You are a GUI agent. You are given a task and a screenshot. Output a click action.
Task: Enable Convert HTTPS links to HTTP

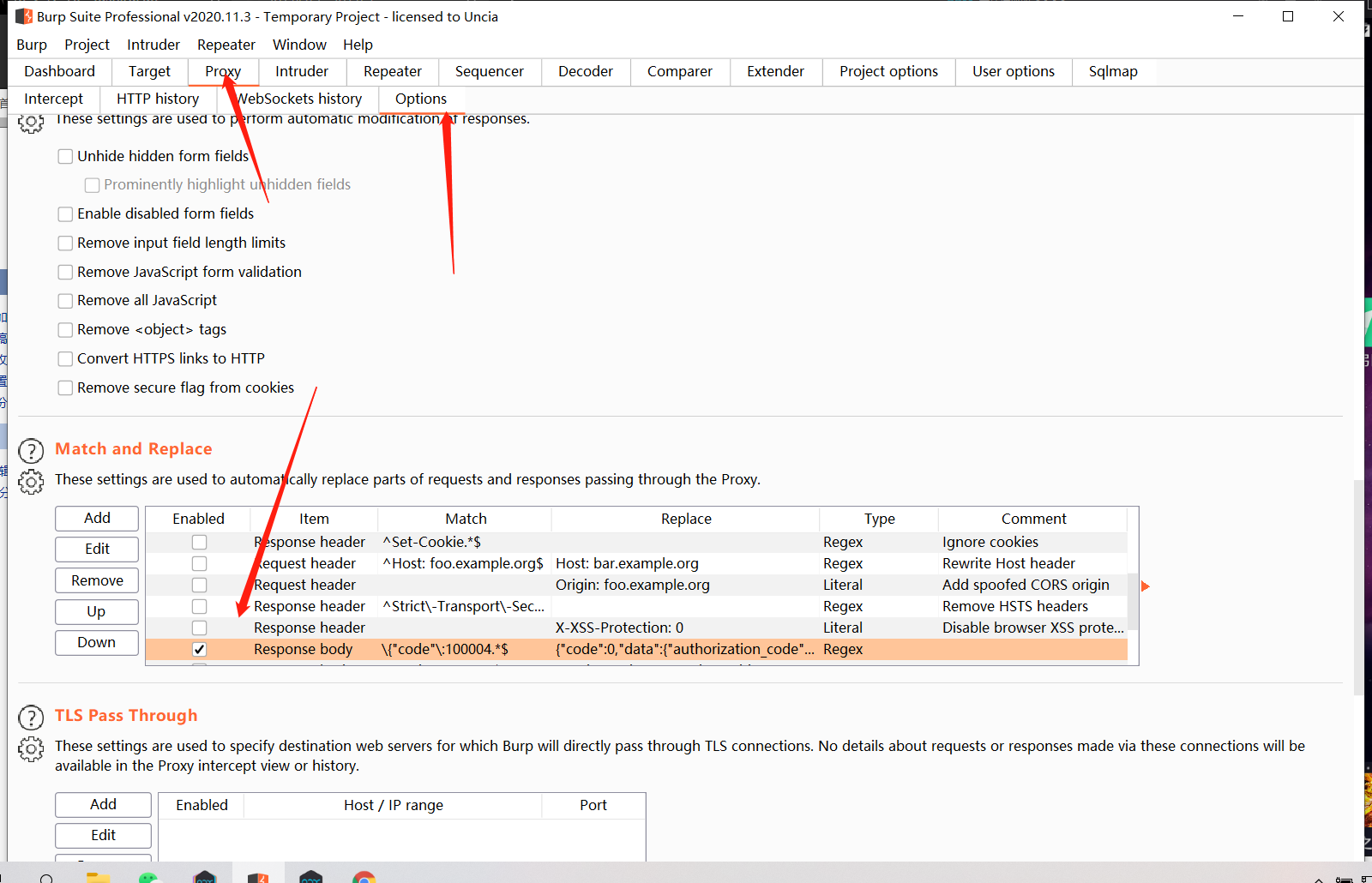coord(65,359)
